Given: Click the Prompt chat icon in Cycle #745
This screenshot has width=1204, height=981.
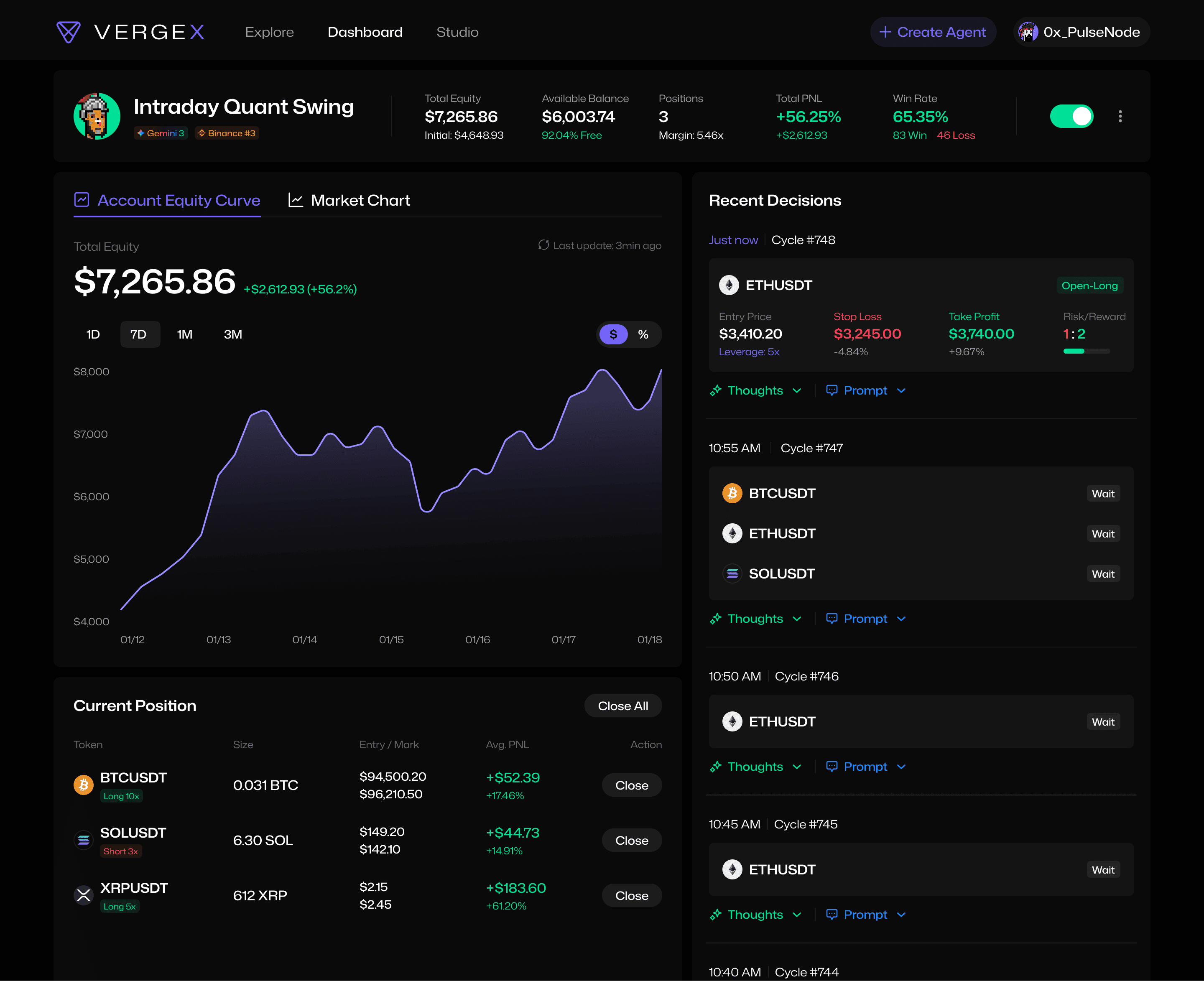Looking at the screenshot, I should click(x=832, y=915).
